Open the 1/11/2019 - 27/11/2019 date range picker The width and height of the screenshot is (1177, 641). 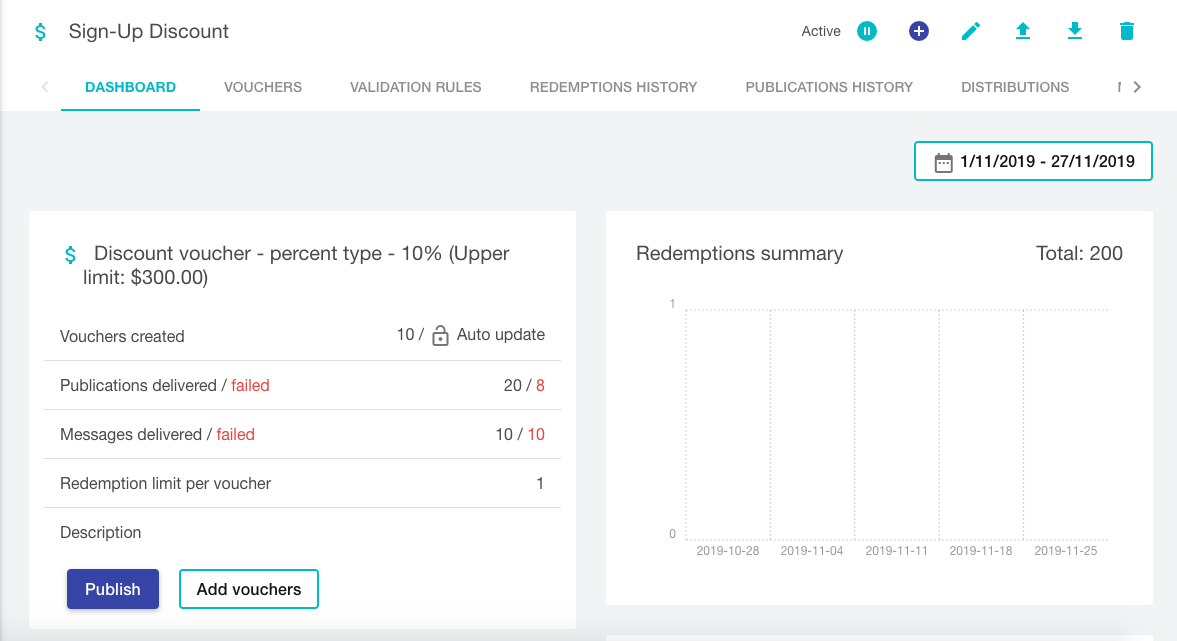pos(1033,161)
